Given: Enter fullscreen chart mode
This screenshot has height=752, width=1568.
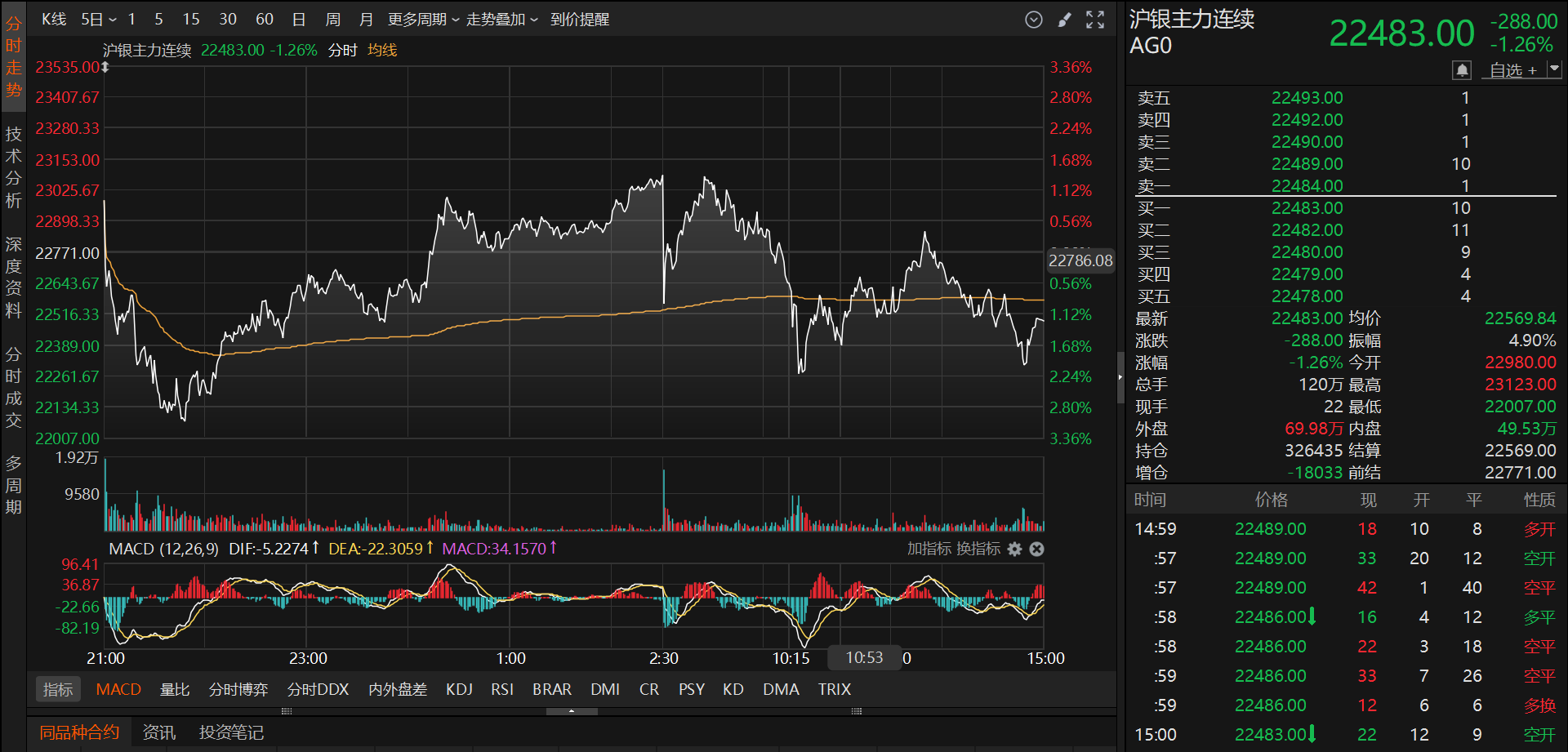Looking at the screenshot, I should (1095, 20).
